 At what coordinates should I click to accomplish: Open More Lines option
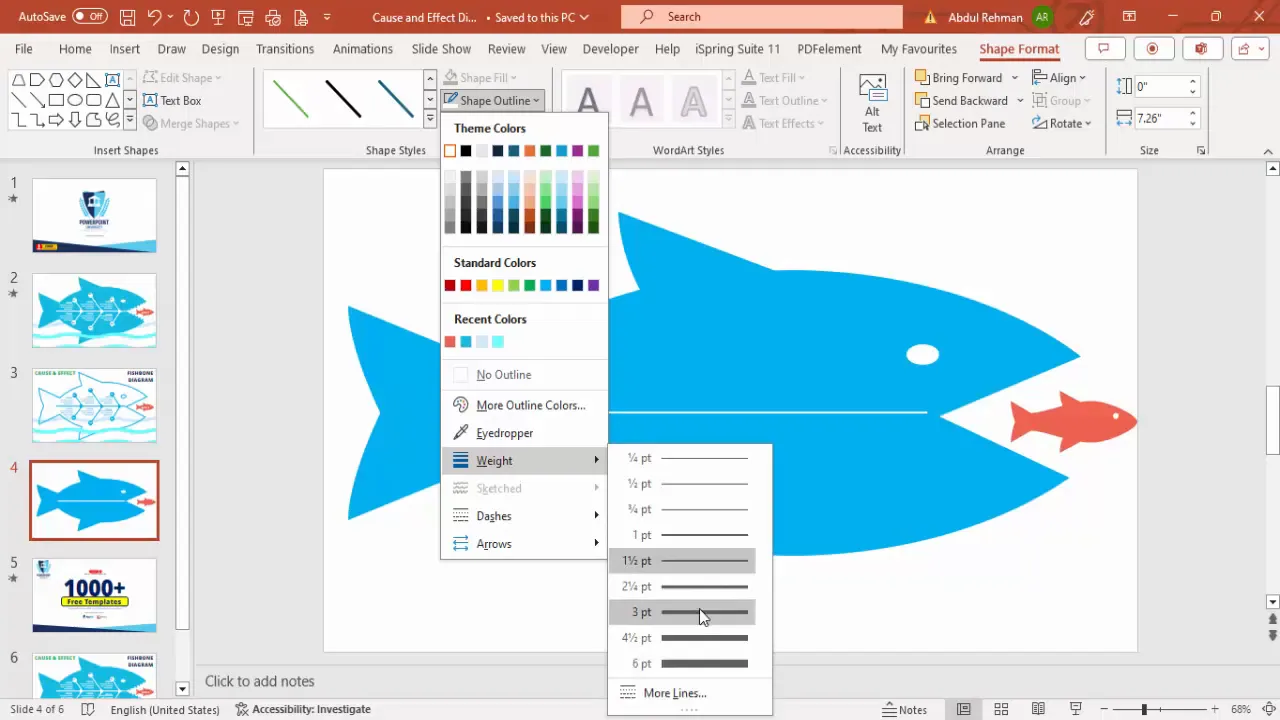[682, 693]
